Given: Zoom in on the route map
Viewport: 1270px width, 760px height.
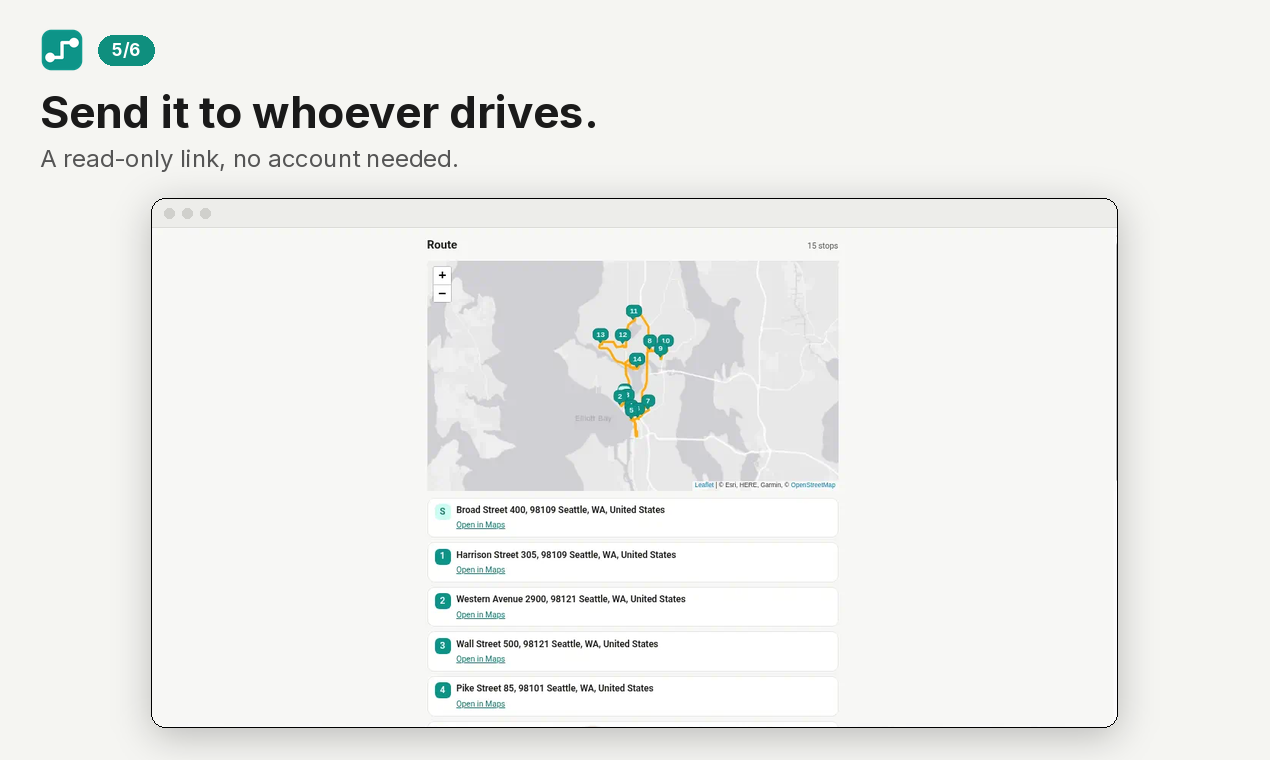Looking at the screenshot, I should point(442,275).
